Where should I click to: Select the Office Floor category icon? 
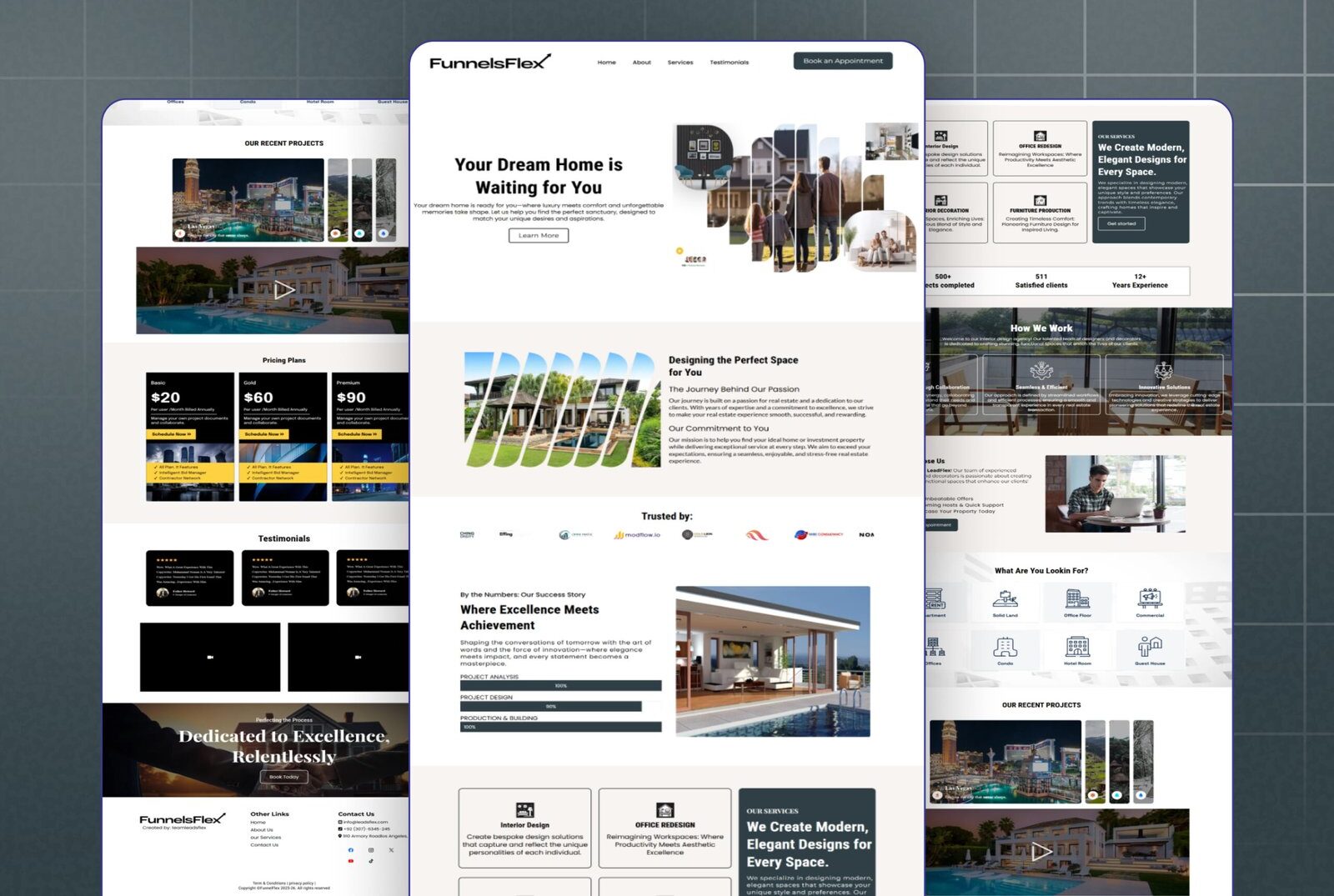click(x=1077, y=598)
